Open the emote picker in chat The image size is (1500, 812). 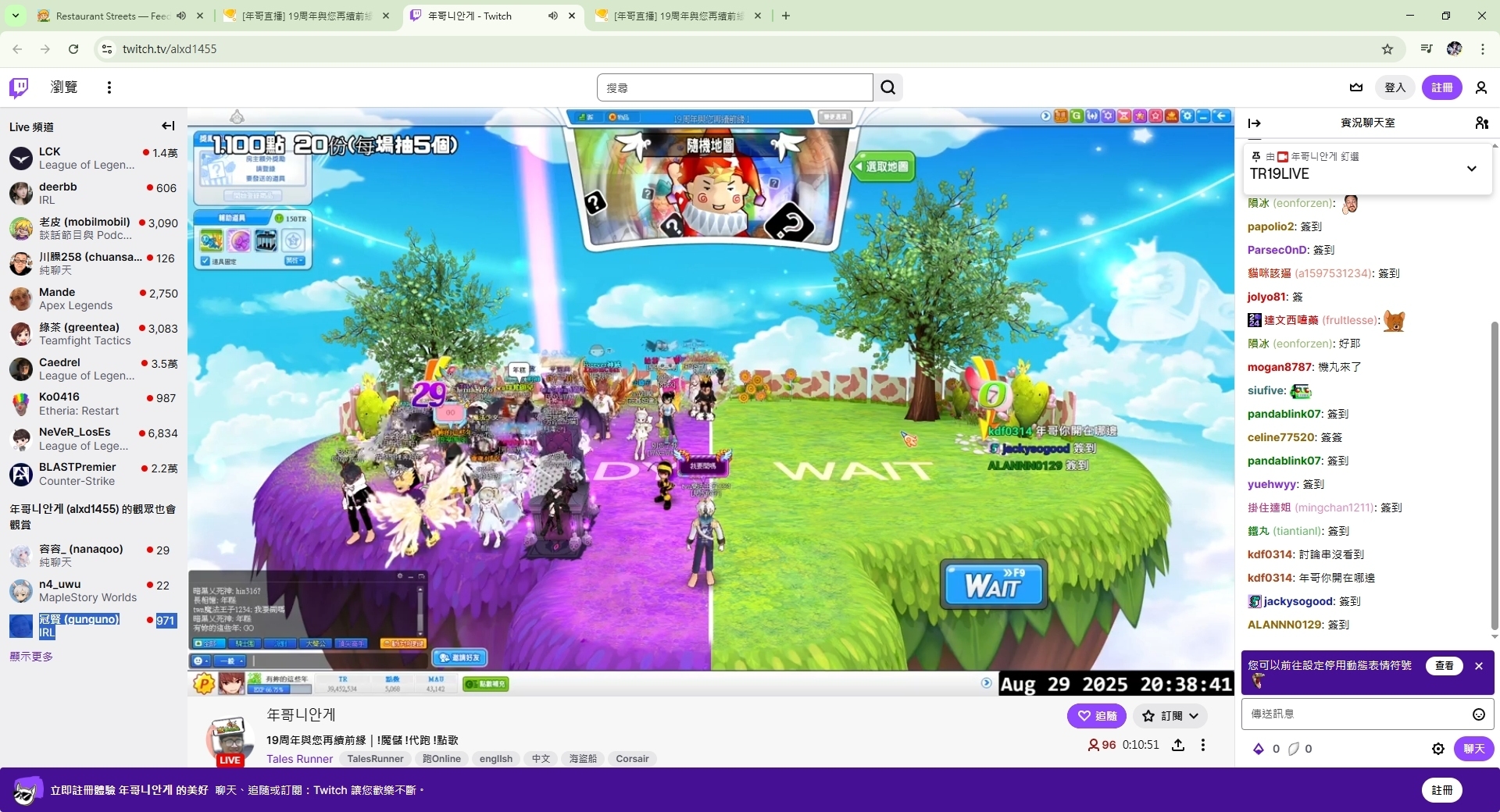click(1478, 714)
